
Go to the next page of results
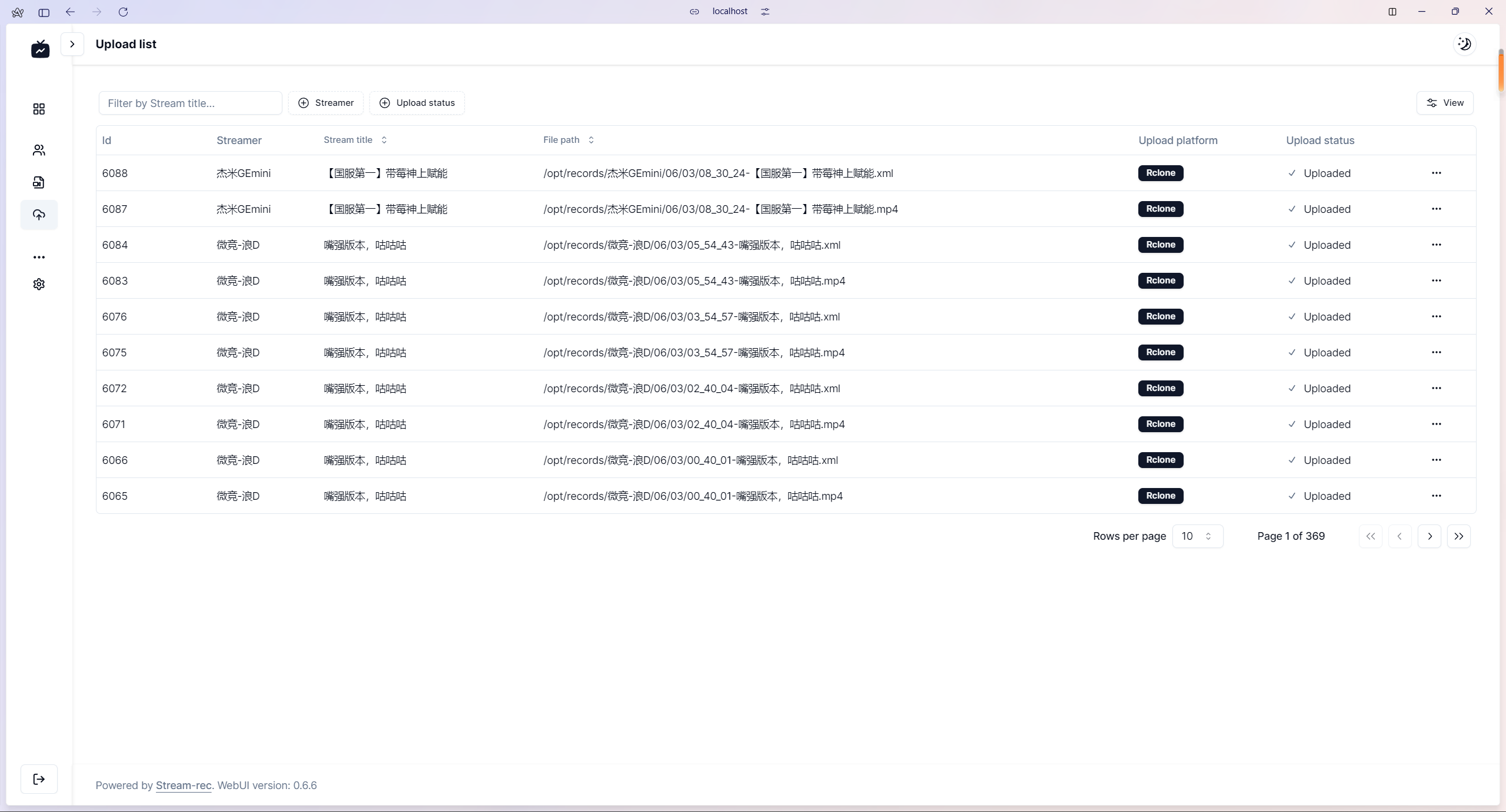tap(1430, 536)
